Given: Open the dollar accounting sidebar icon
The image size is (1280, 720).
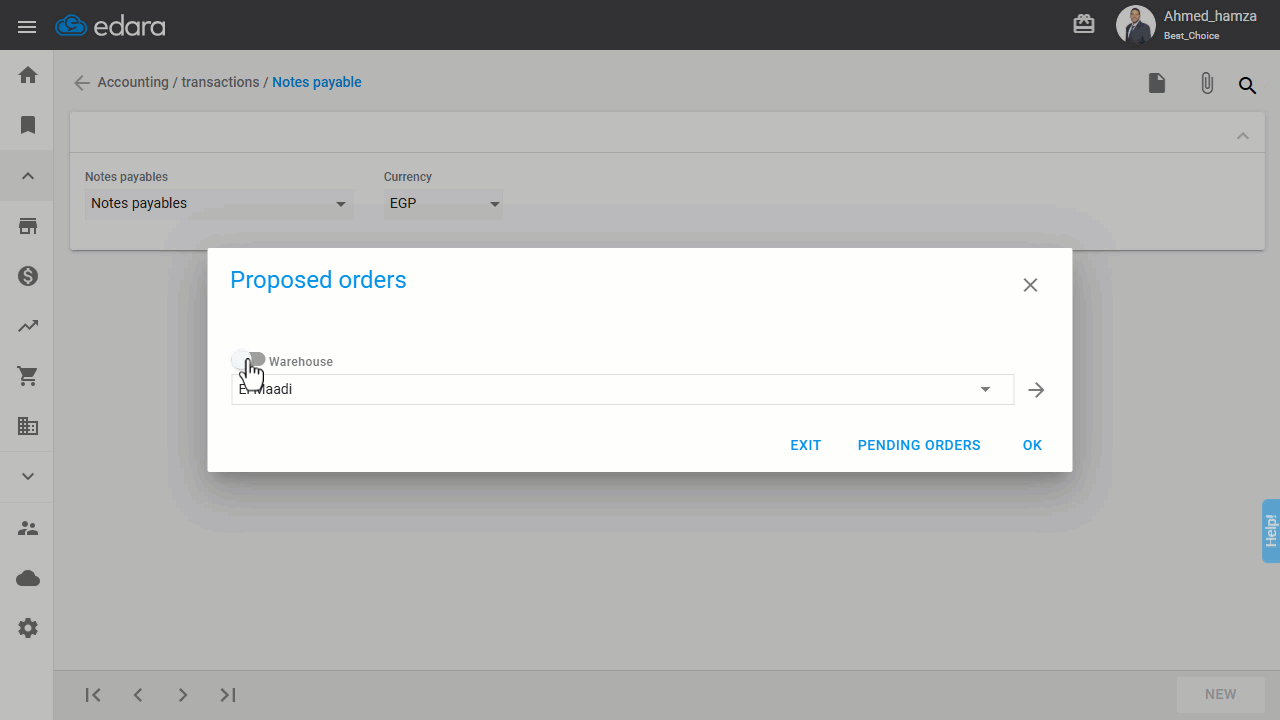Looking at the screenshot, I should click(28, 276).
